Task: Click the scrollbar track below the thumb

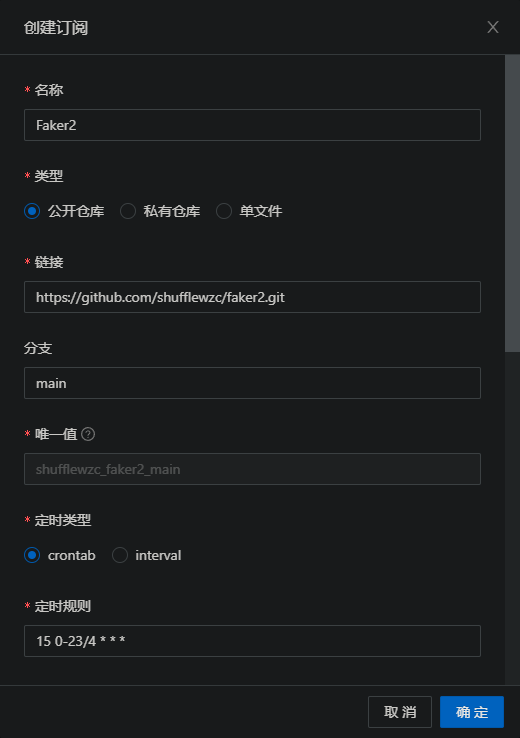Action: (512, 518)
